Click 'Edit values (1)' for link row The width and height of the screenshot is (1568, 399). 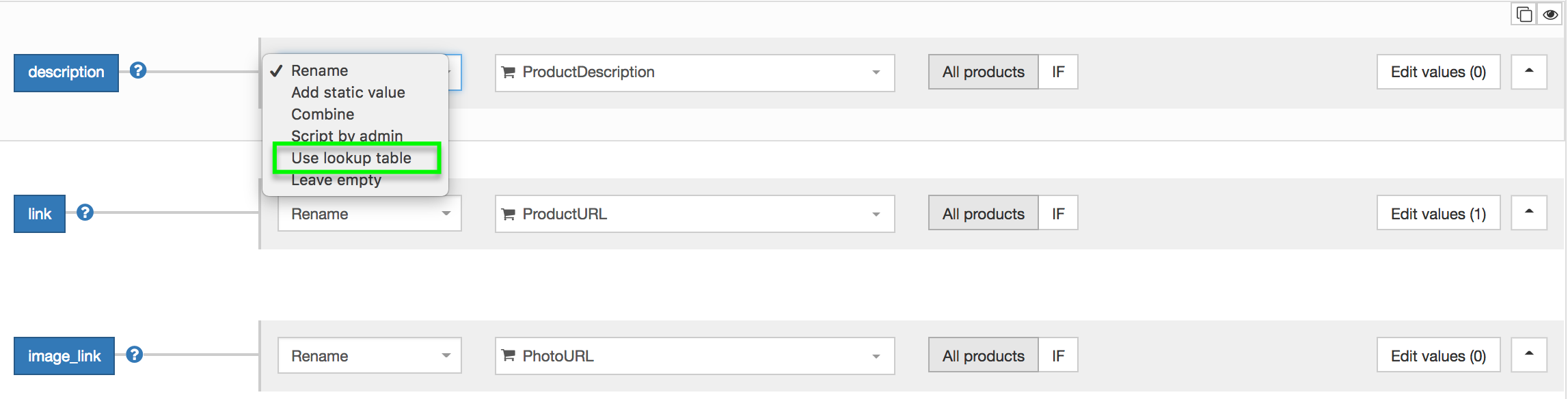[x=1438, y=214]
